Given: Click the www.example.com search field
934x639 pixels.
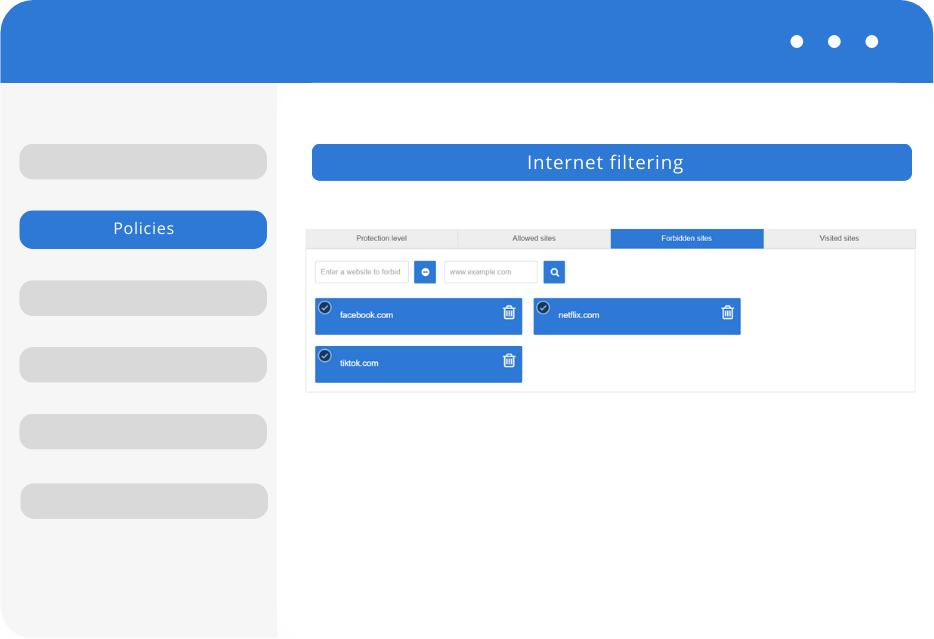Looking at the screenshot, I should coord(490,272).
